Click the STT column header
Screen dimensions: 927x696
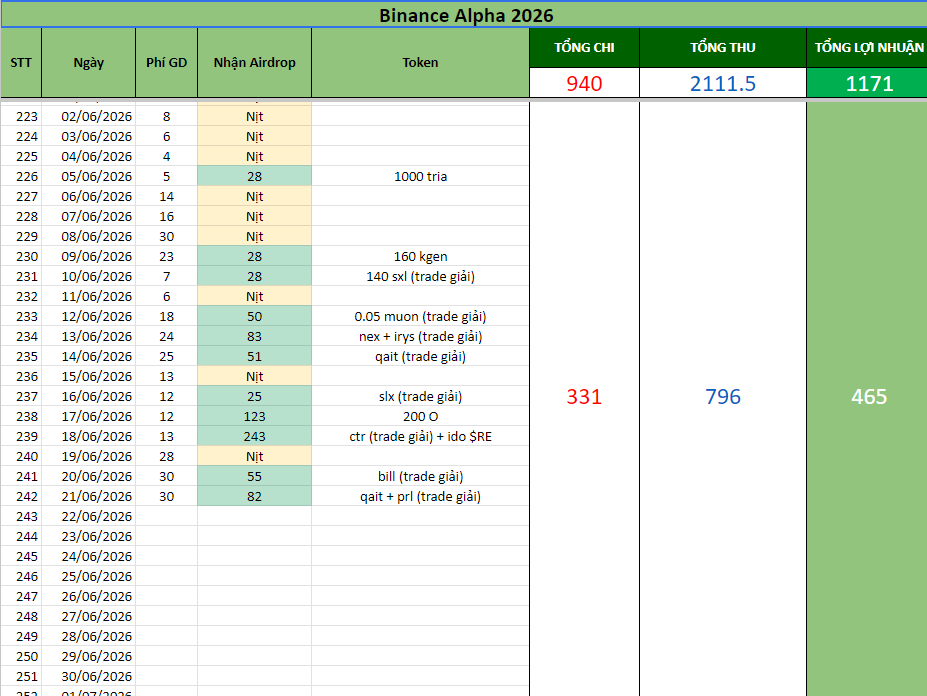click(x=21, y=63)
